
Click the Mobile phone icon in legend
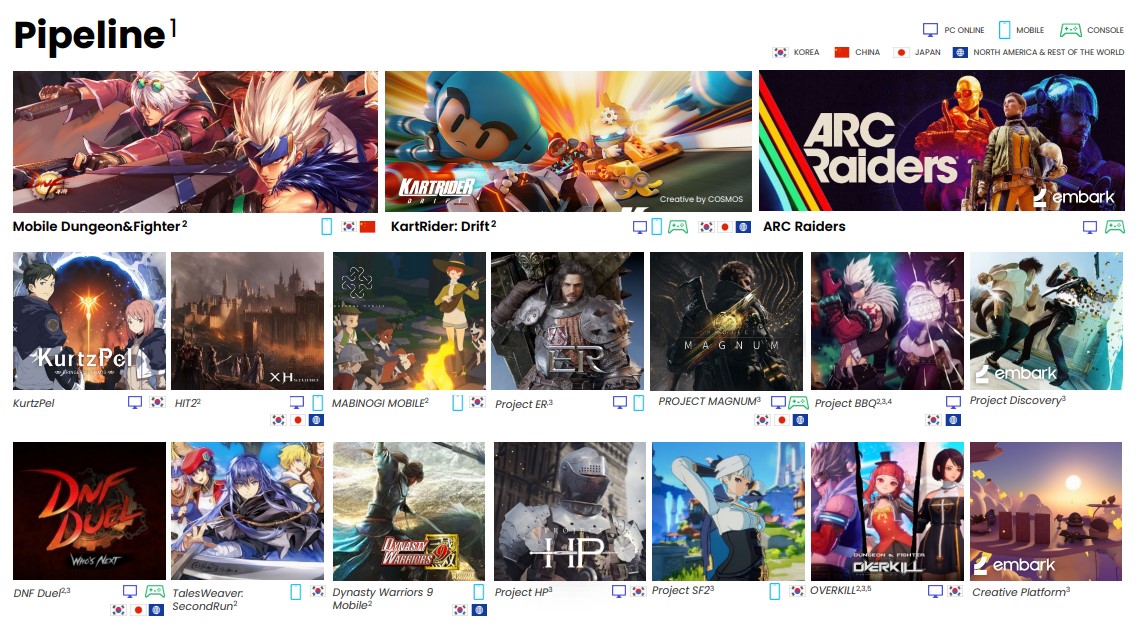(x=1004, y=30)
